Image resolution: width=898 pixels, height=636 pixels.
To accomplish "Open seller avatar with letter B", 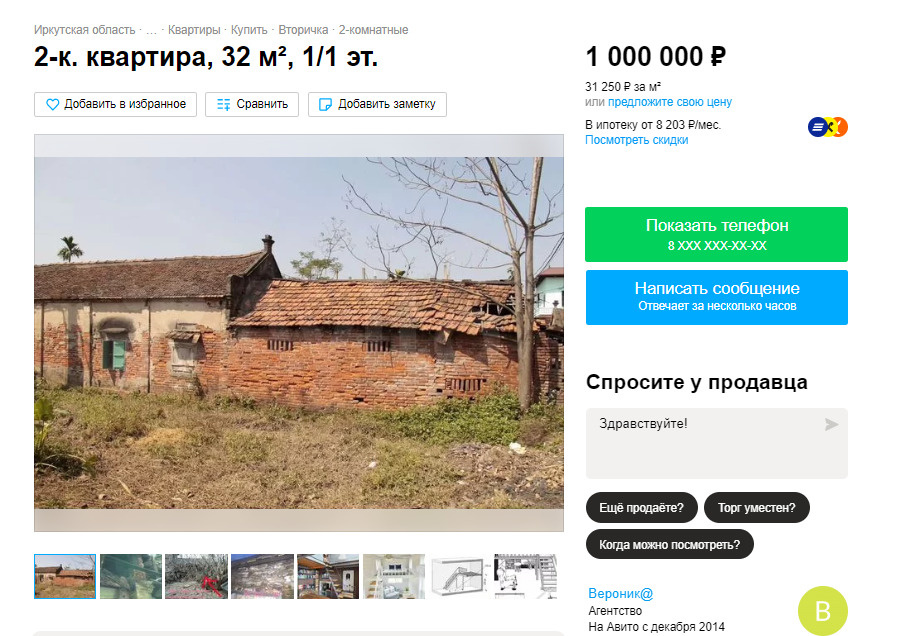I will (822, 611).
